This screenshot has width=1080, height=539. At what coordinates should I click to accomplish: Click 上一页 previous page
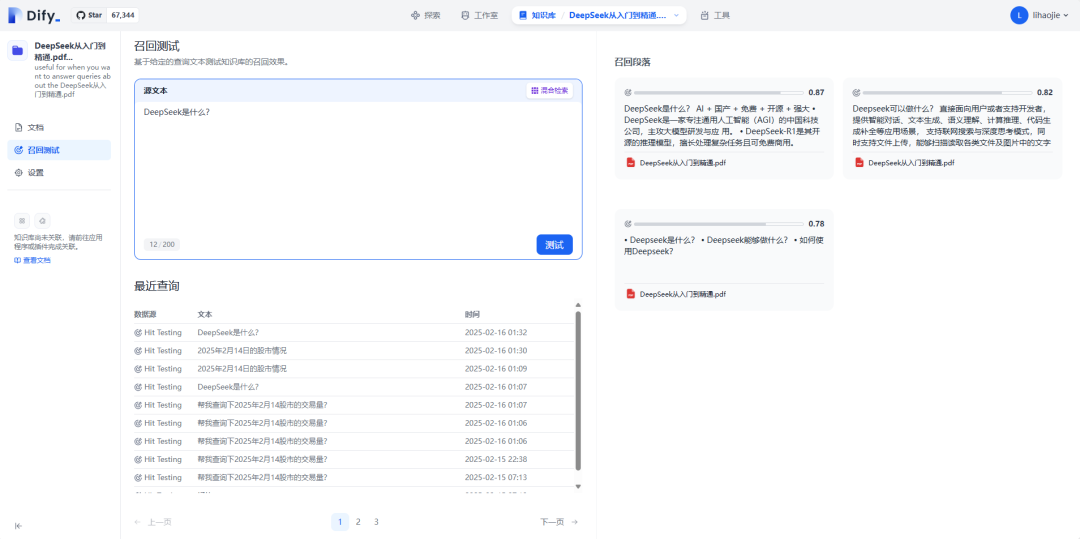154,522
